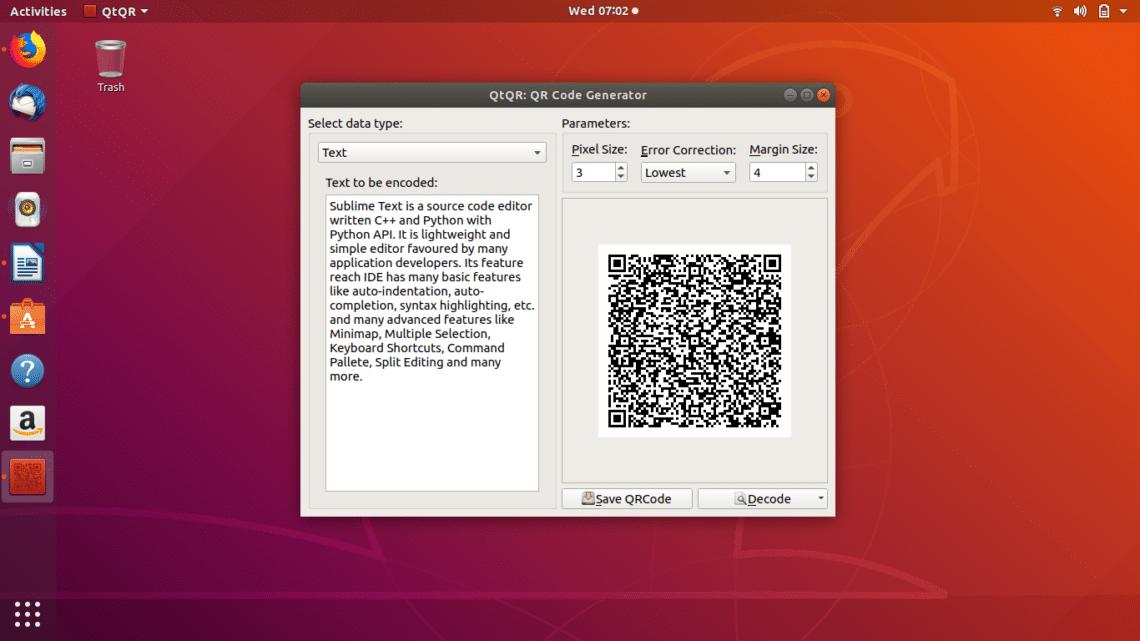1140x641 pixels.
Task: Launch Ubuntu Software from the dock
Action: 27,317
